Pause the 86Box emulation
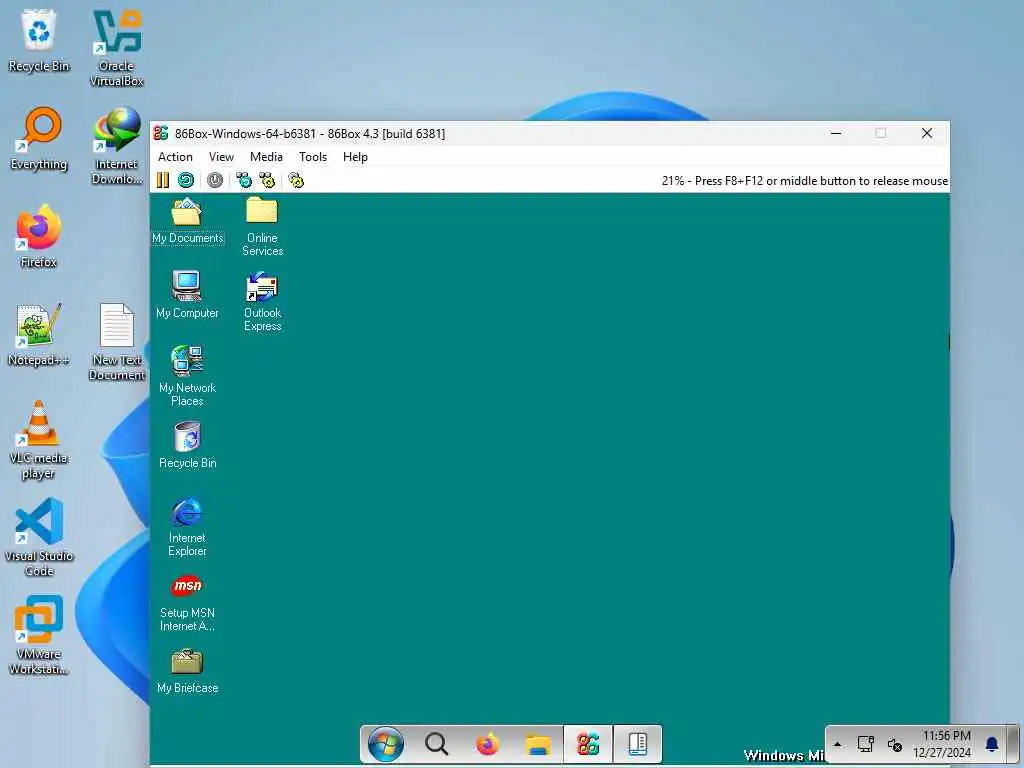This screenshot has width=1024, height=768. [x=163, y=180]
